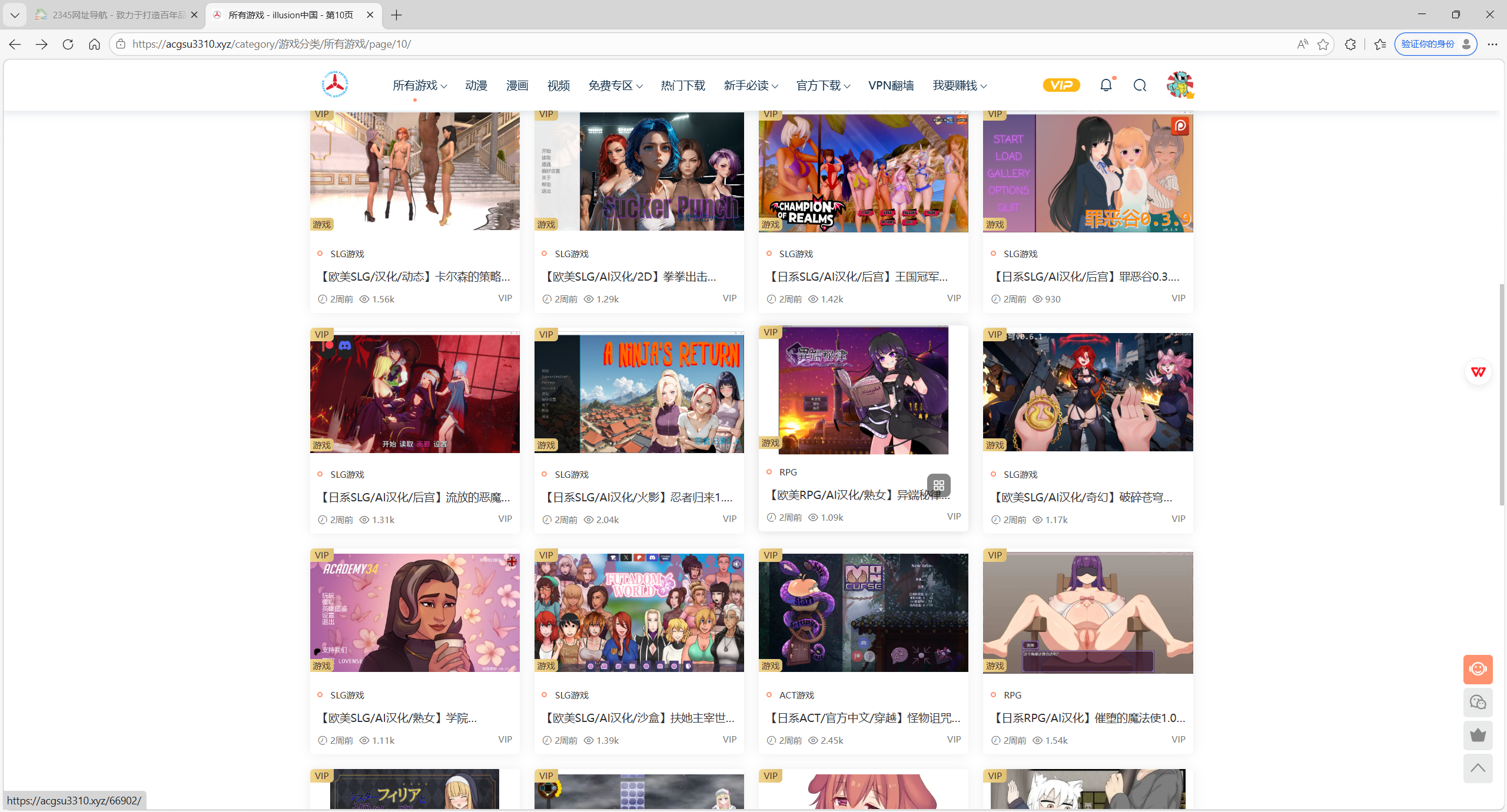This screenshot has height=812, width=1507.
Task: Open the browser extensions menu
Action: pos(1350,44)
